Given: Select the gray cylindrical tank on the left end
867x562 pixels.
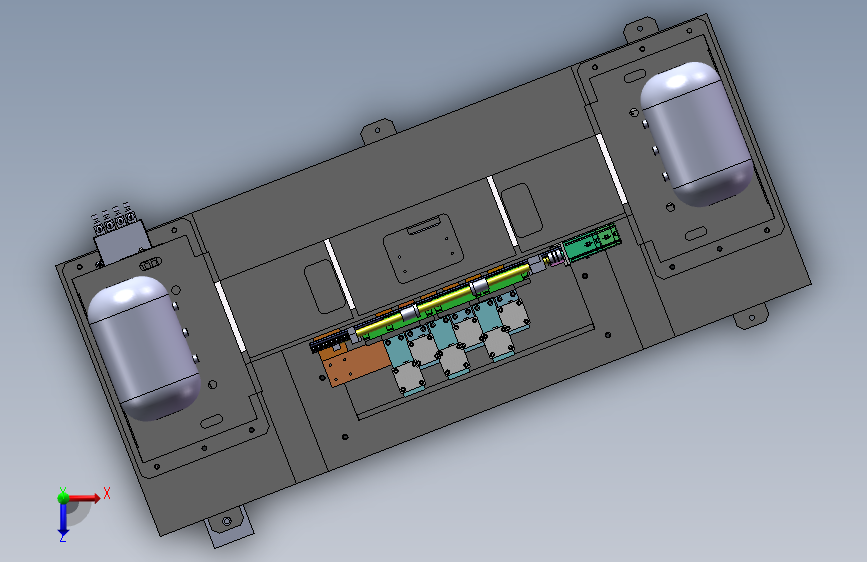Looking at the screenshot, I should (144, 348).
